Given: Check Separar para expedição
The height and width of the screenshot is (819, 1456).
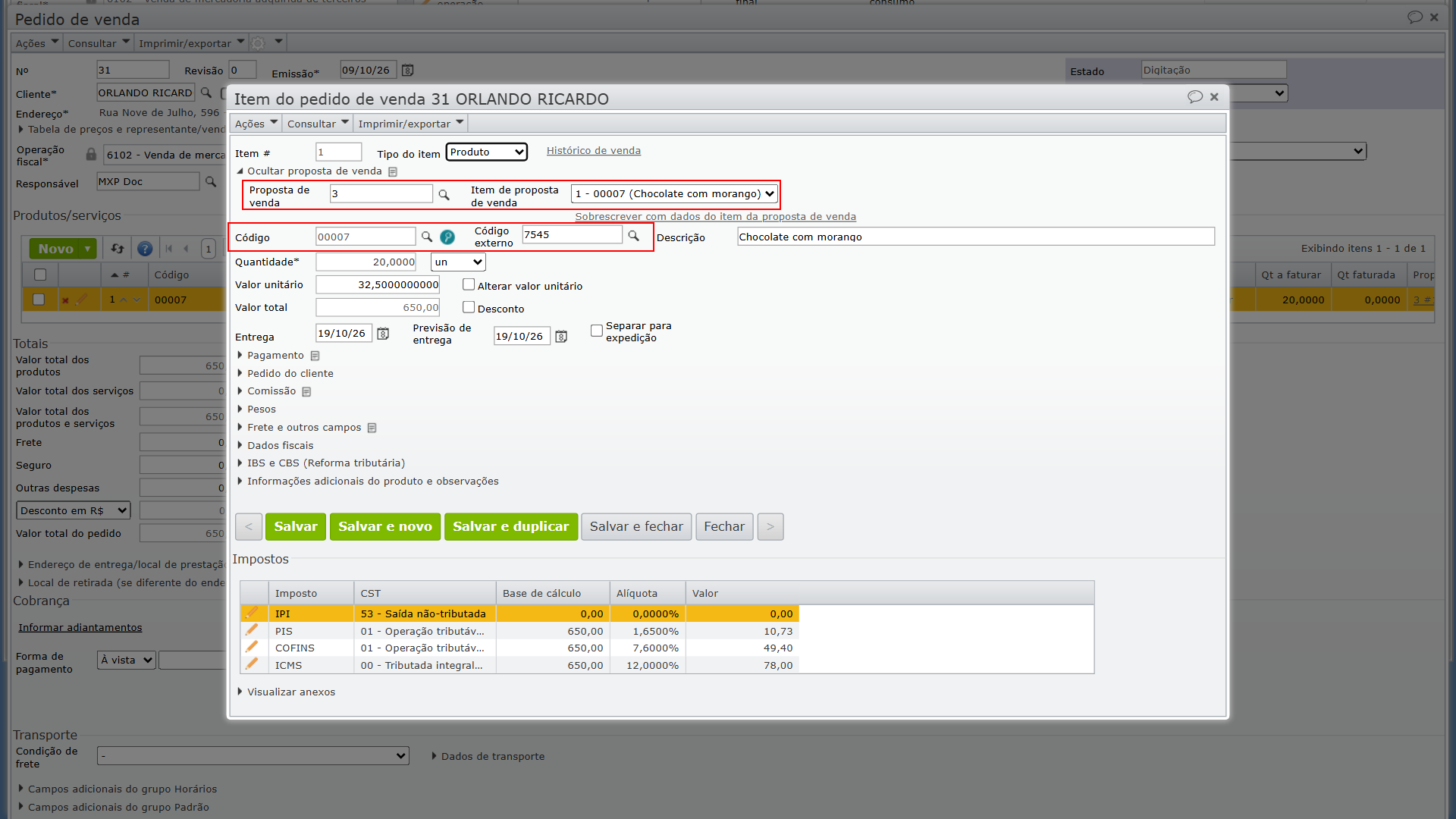Looking at the screenshot, I should tap(597, 331).
